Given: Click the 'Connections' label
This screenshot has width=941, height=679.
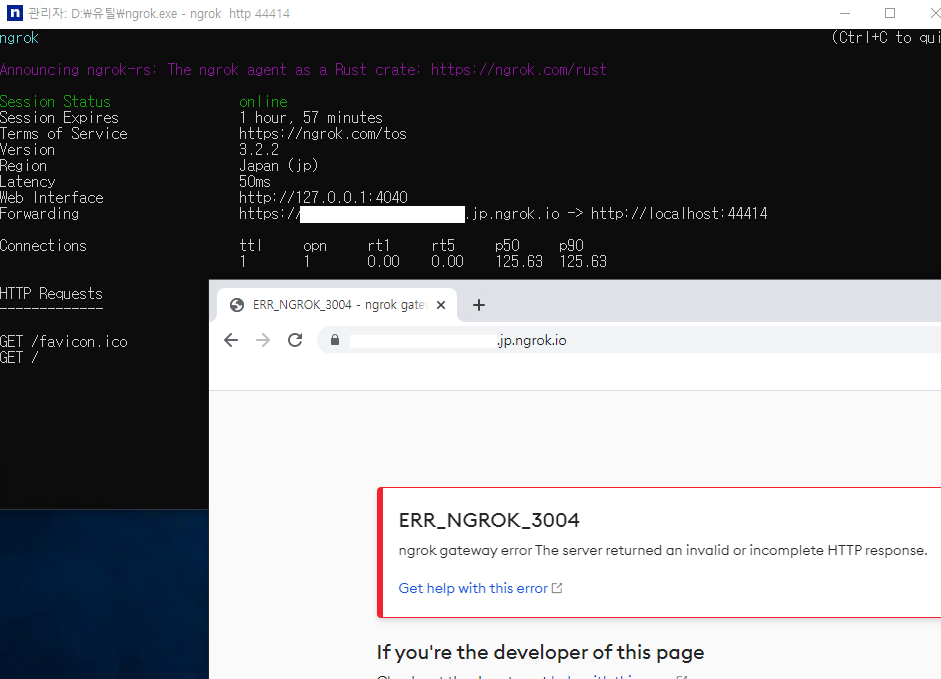Looking at the screenshot, I should [x=43, y=246].
